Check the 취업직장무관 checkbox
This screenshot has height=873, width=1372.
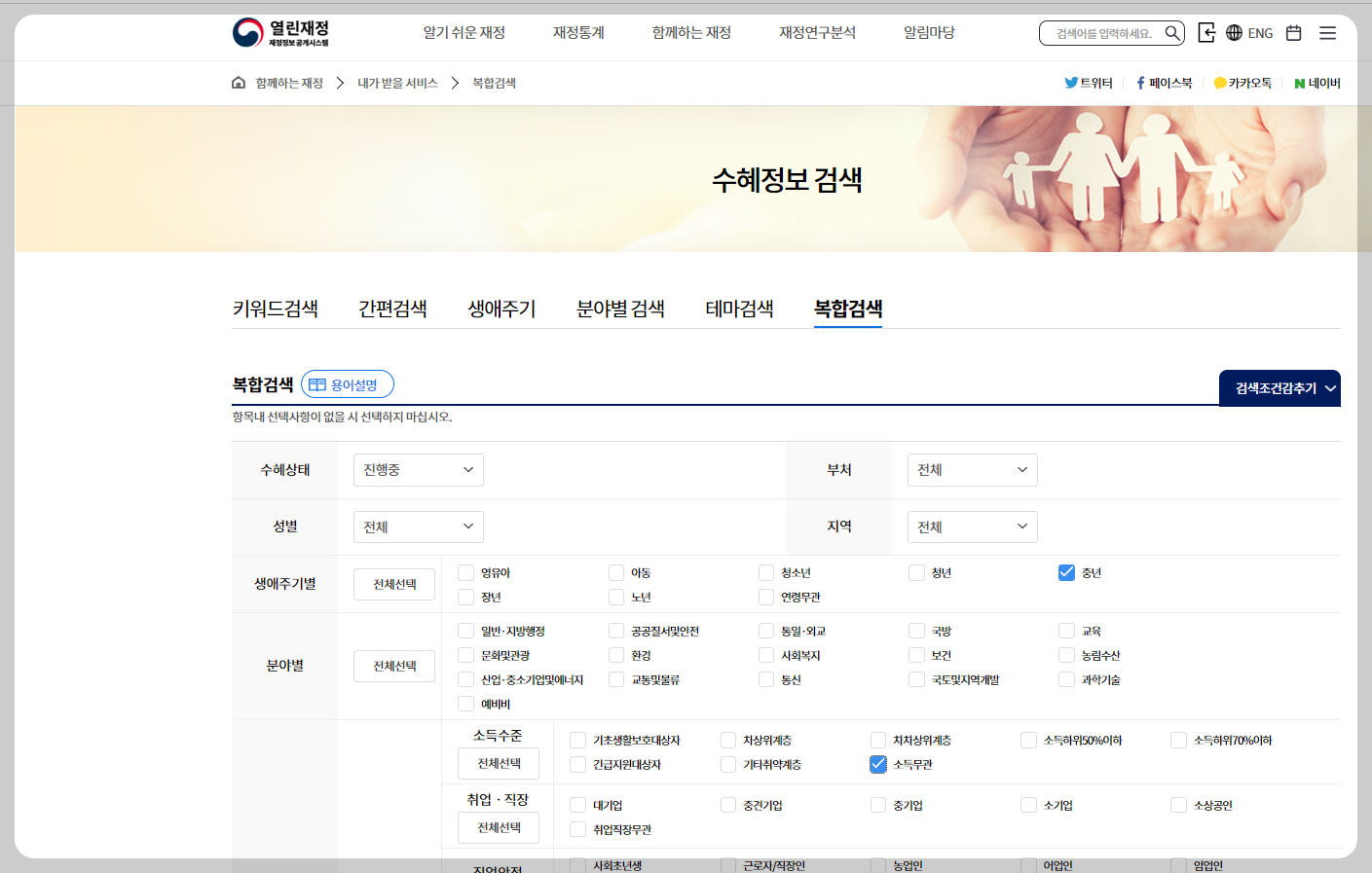pyautogui.click(x=578, y=829)
